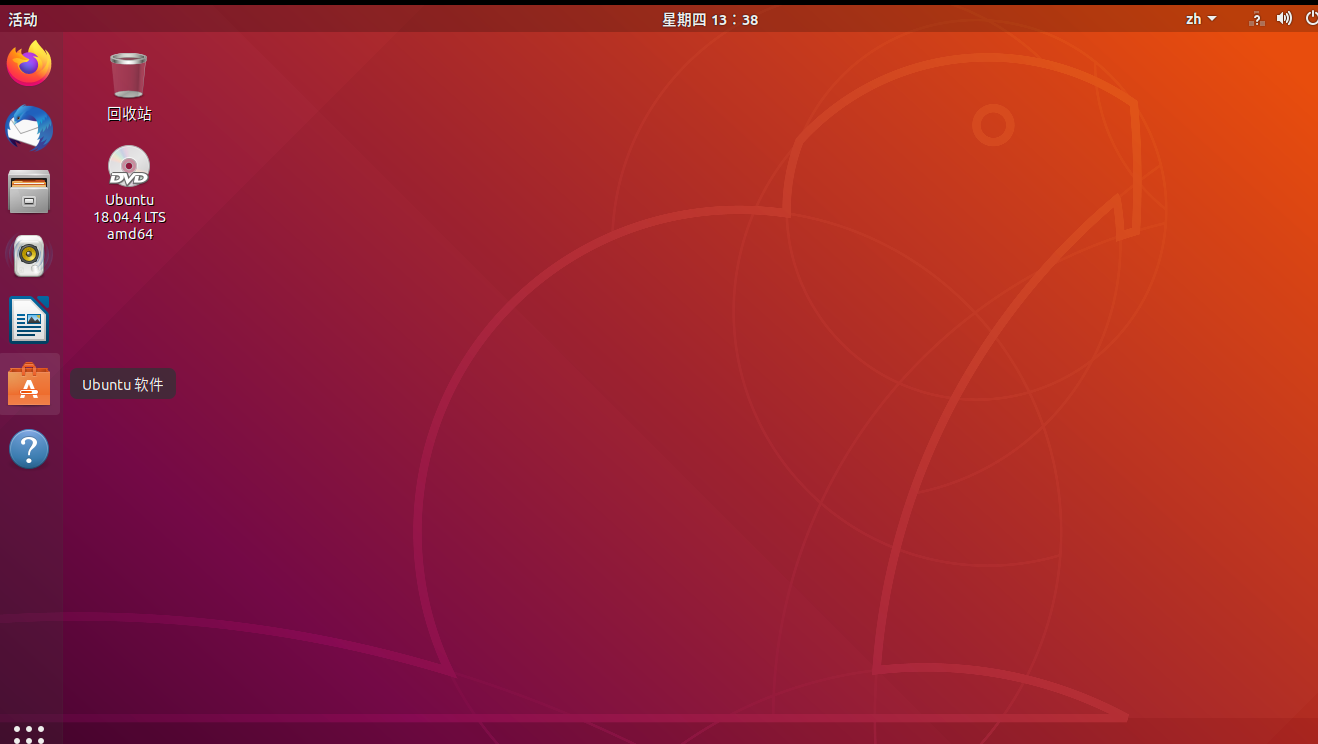Open the power/system icon on top bar
Image resolution: width=1318 pixels, height=744 pixels.
(1309, 18)
